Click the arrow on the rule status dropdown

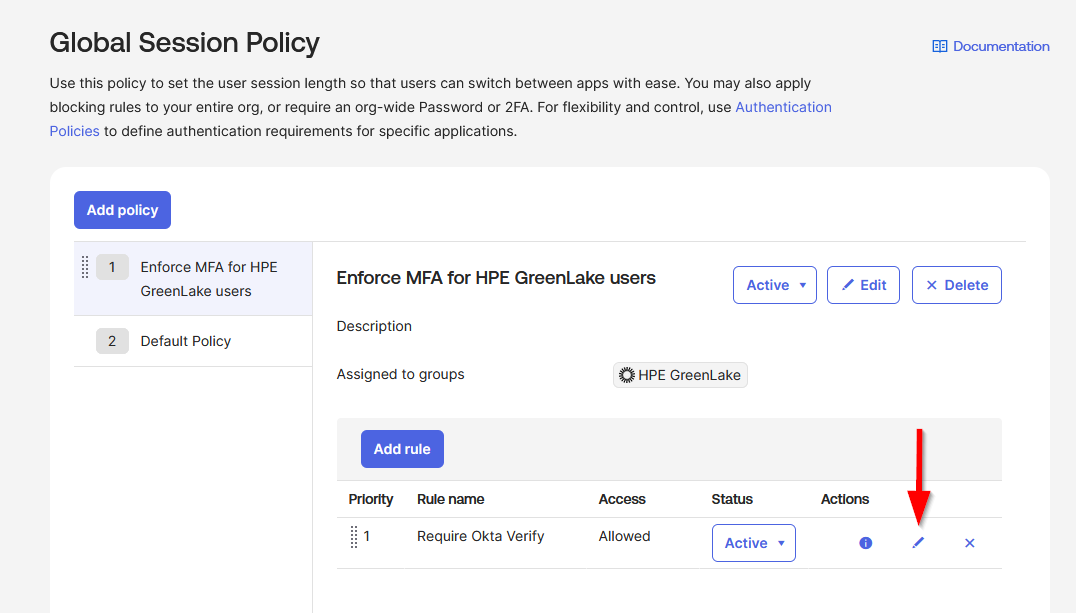point(780,544)
